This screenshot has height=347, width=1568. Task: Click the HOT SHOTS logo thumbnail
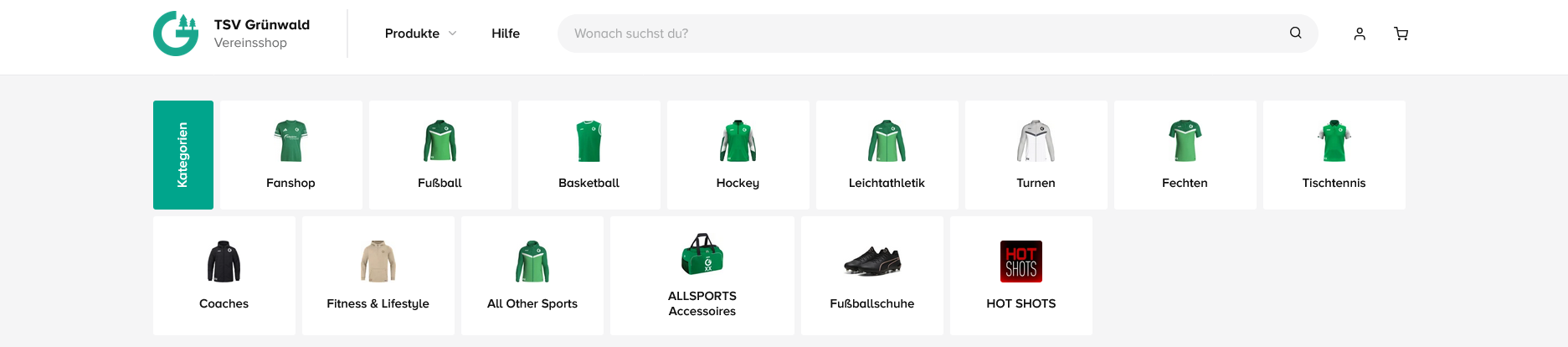tap(1020, 262)
